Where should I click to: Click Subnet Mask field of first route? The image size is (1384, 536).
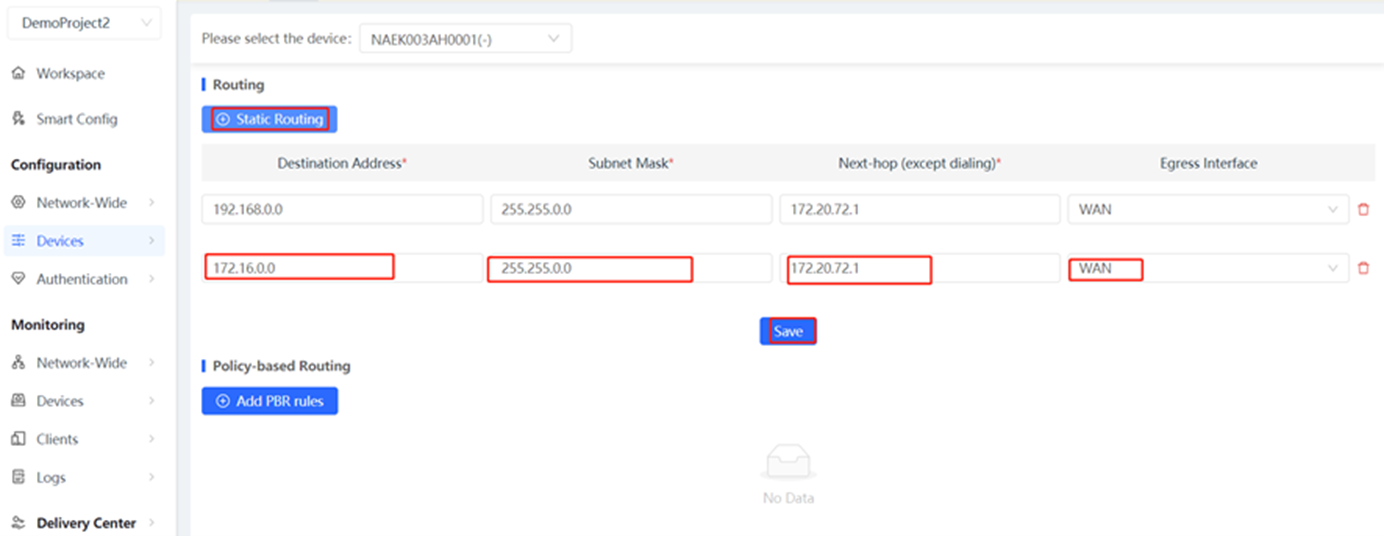pos(630,209)
